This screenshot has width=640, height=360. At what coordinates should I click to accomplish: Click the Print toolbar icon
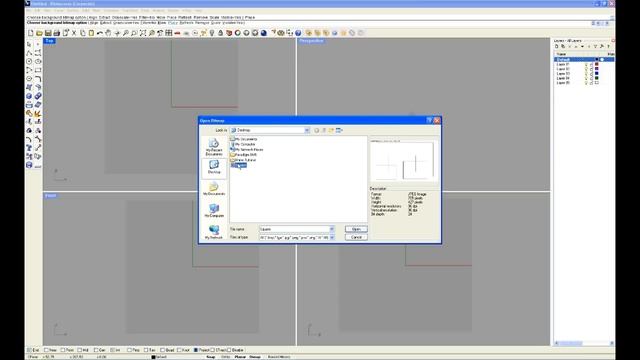(56, 33)
